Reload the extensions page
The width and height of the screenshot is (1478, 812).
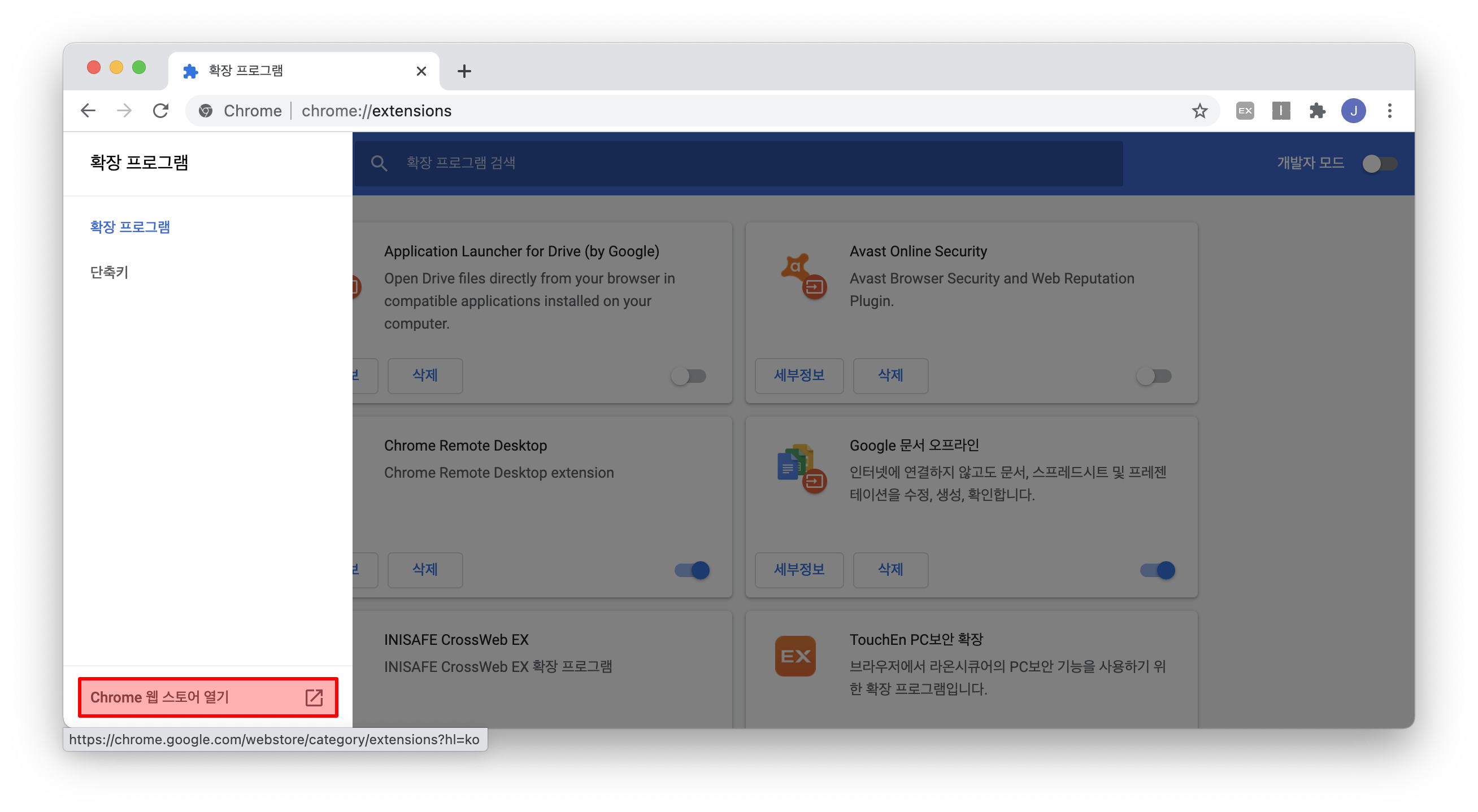pyautogui.click(x=160, y=111)
